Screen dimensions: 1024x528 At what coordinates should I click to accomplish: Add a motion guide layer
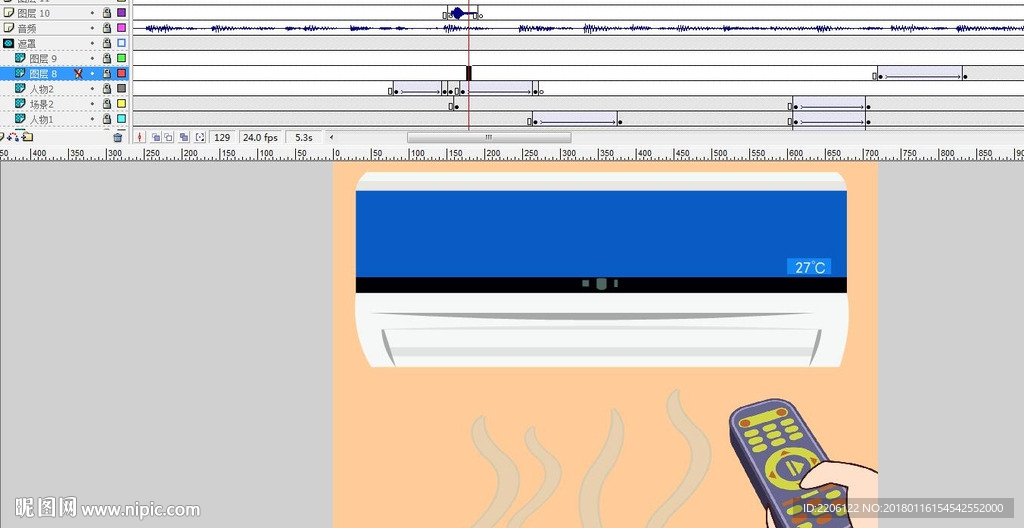(13, 137)
